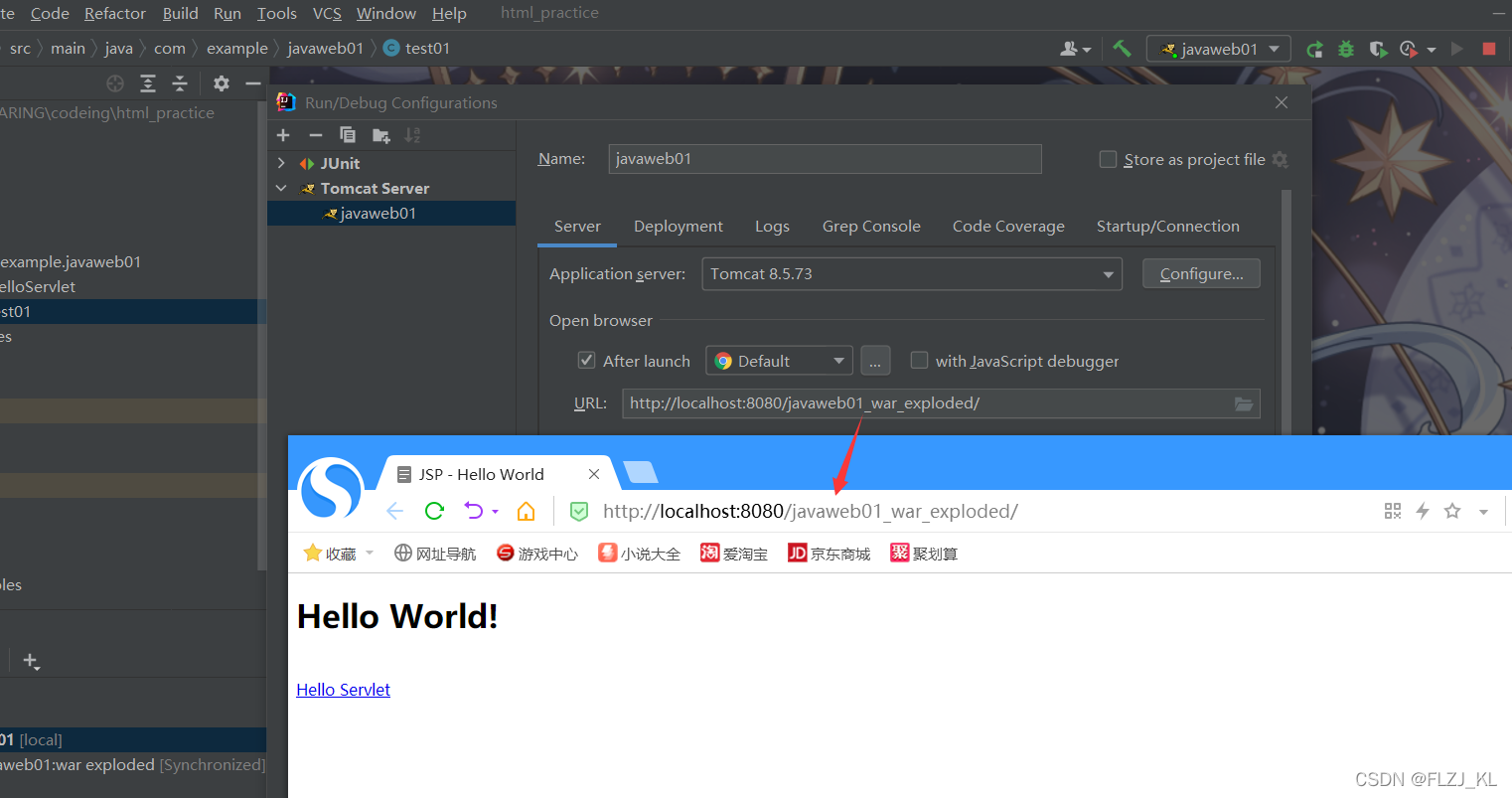Go back in the Sogou browser
1512x798 pixels.
pyautogui.click(x=394, y=511)
